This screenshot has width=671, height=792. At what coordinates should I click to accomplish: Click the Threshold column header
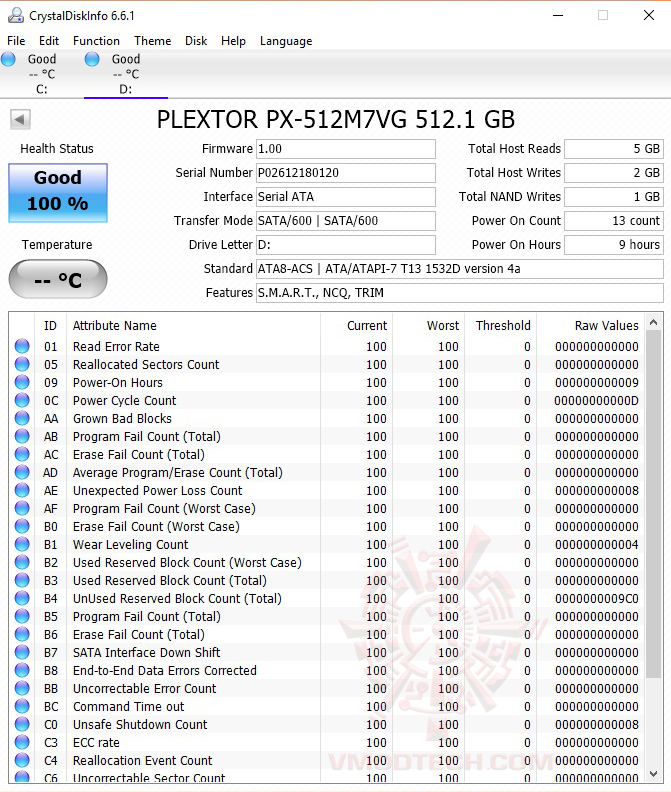500,325
